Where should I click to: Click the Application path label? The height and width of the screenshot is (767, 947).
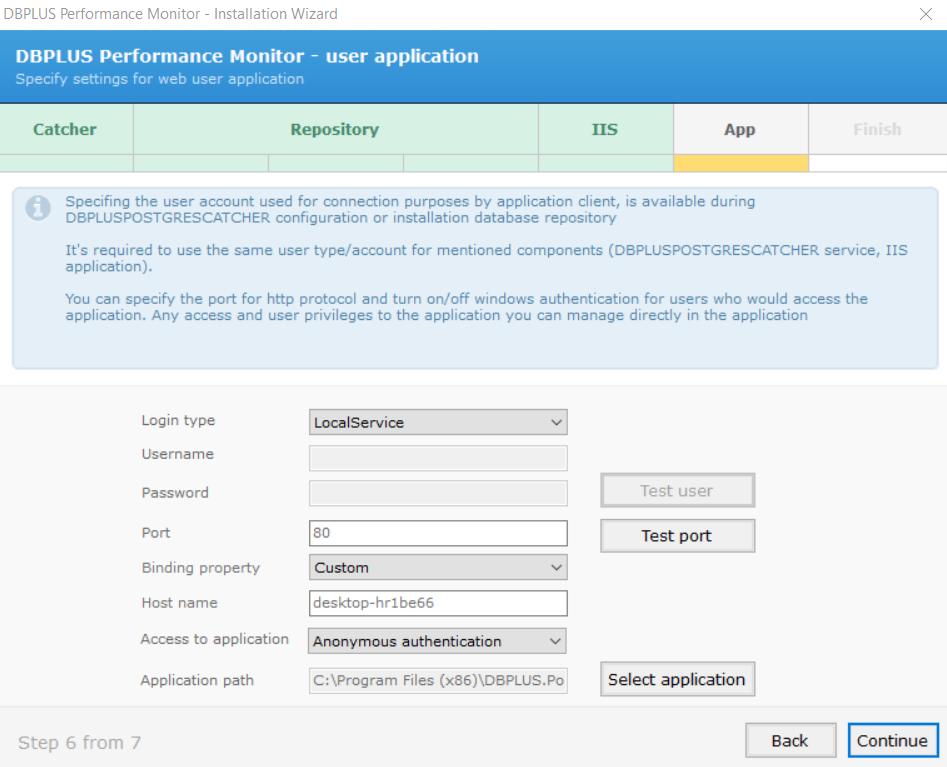click(x=197, y=680)
